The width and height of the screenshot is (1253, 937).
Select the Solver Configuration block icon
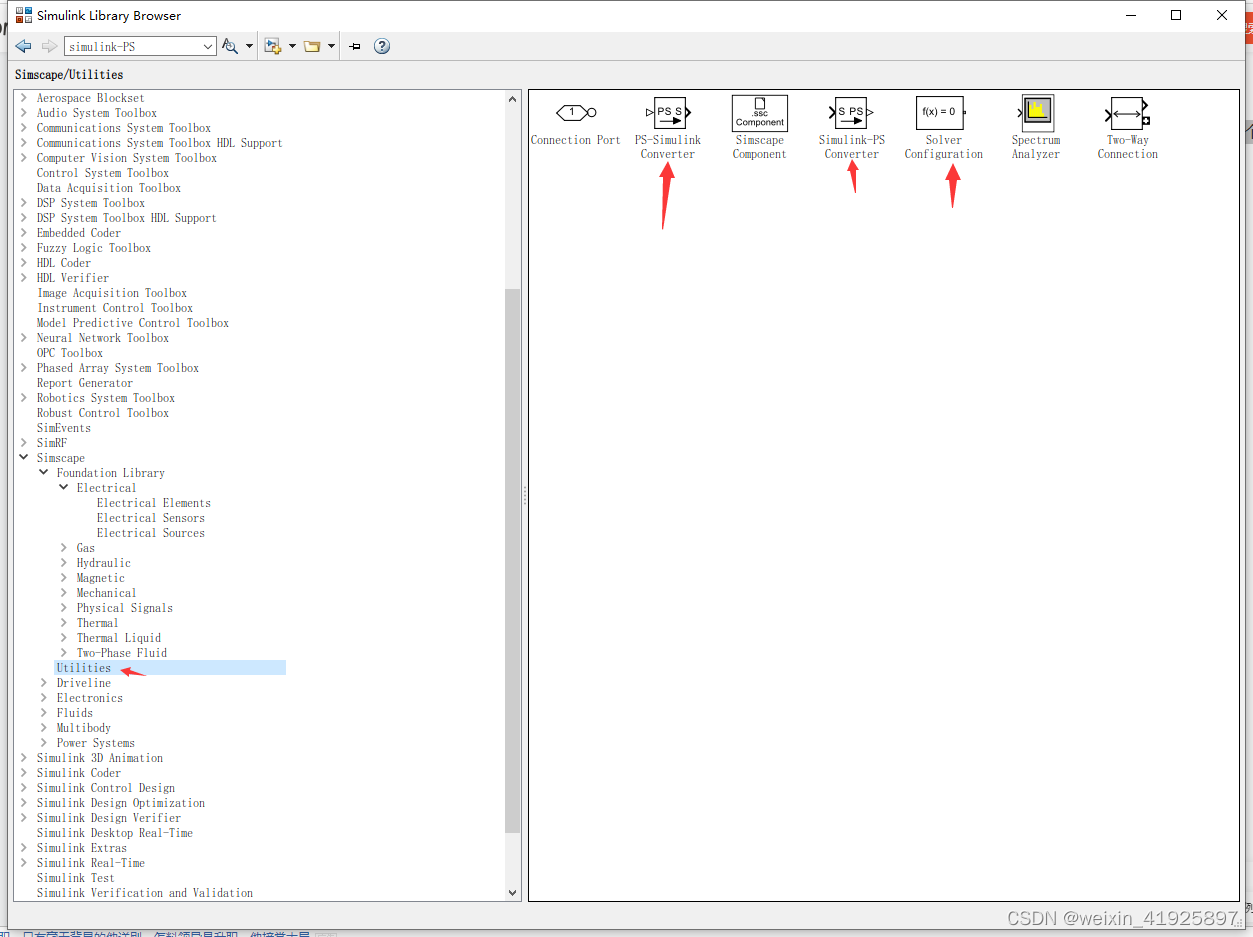(941, 112)
